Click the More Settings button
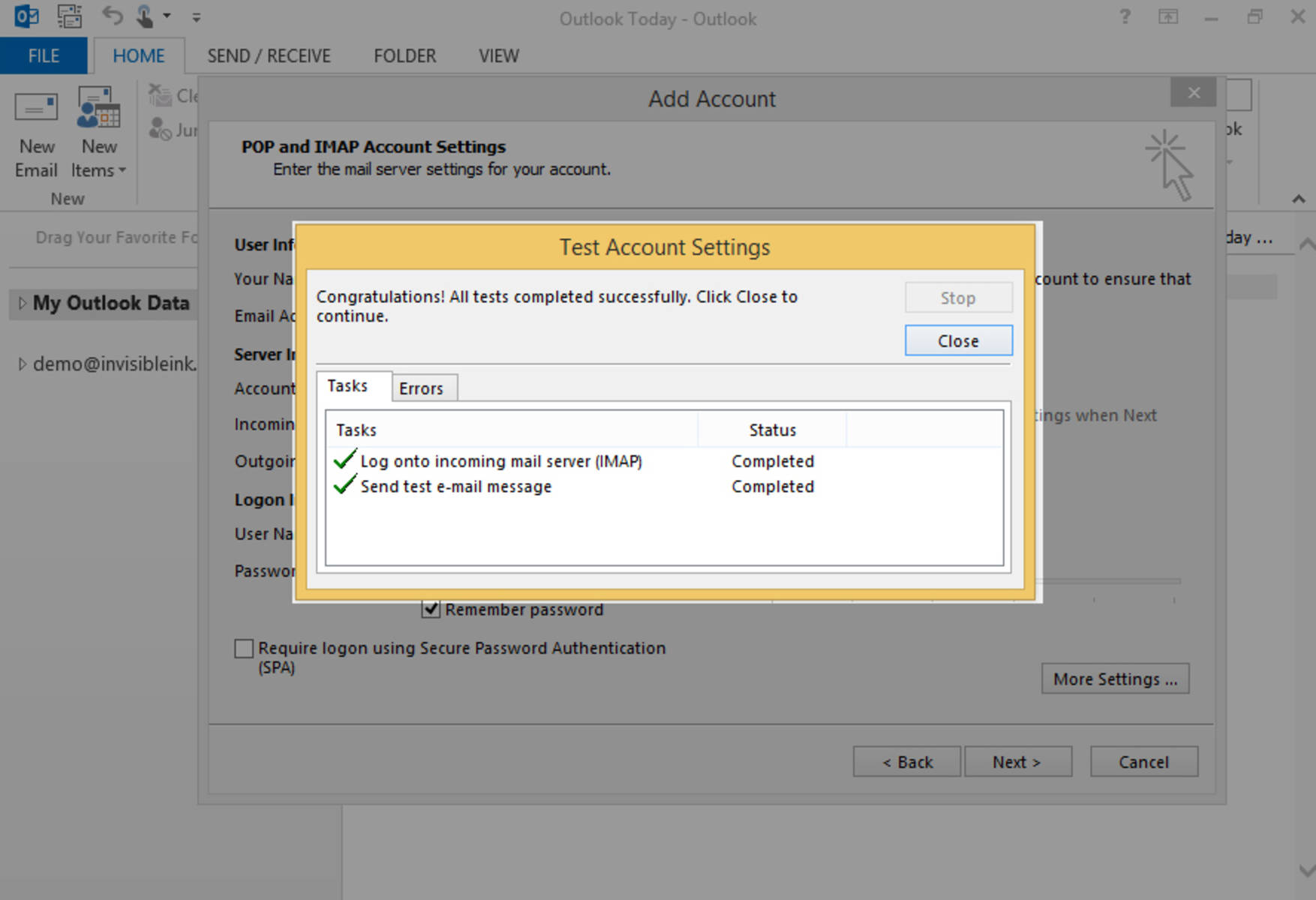 (1115, 679)
